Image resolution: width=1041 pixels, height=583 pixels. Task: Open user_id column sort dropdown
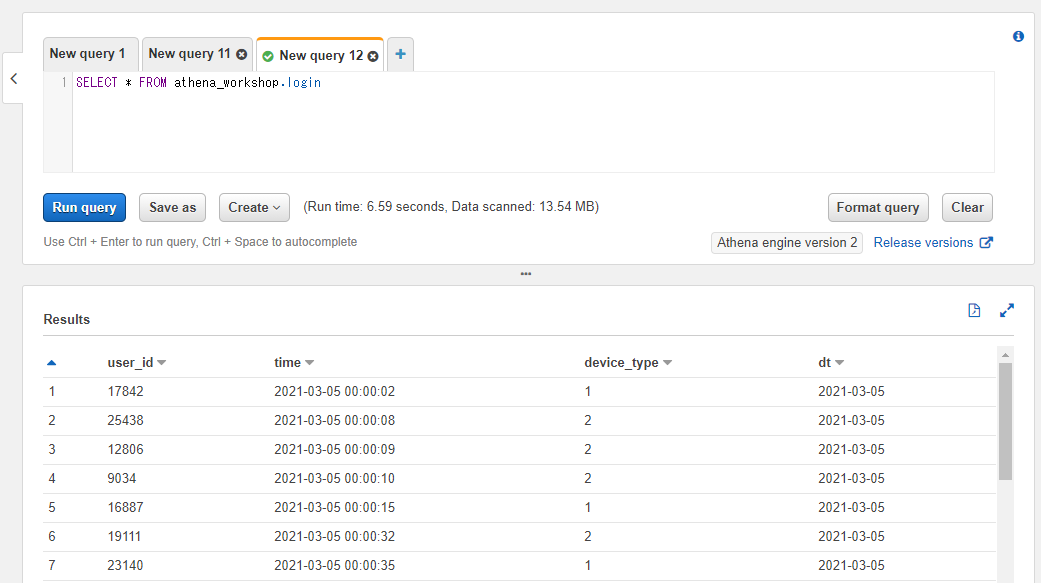[162, 363]
